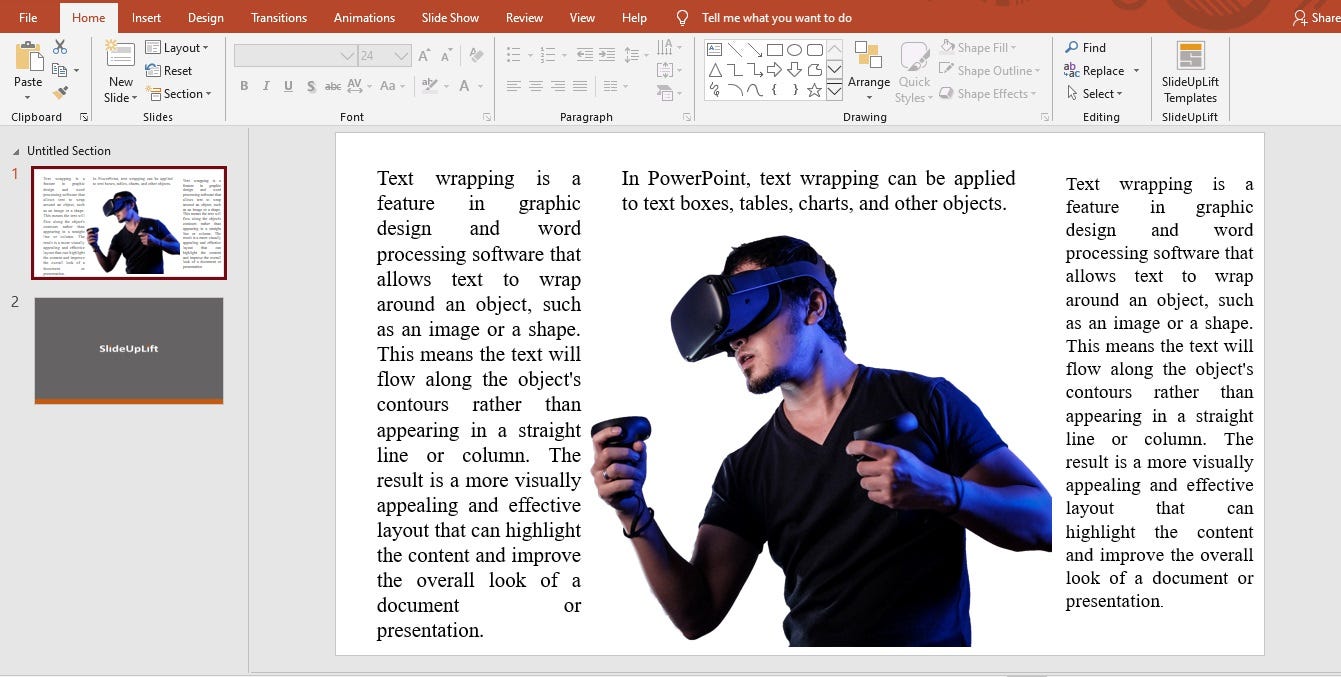Open the Animations tab
This screenshot has height=677, width=1341.
pyautogui.click(x=364, y=18)
